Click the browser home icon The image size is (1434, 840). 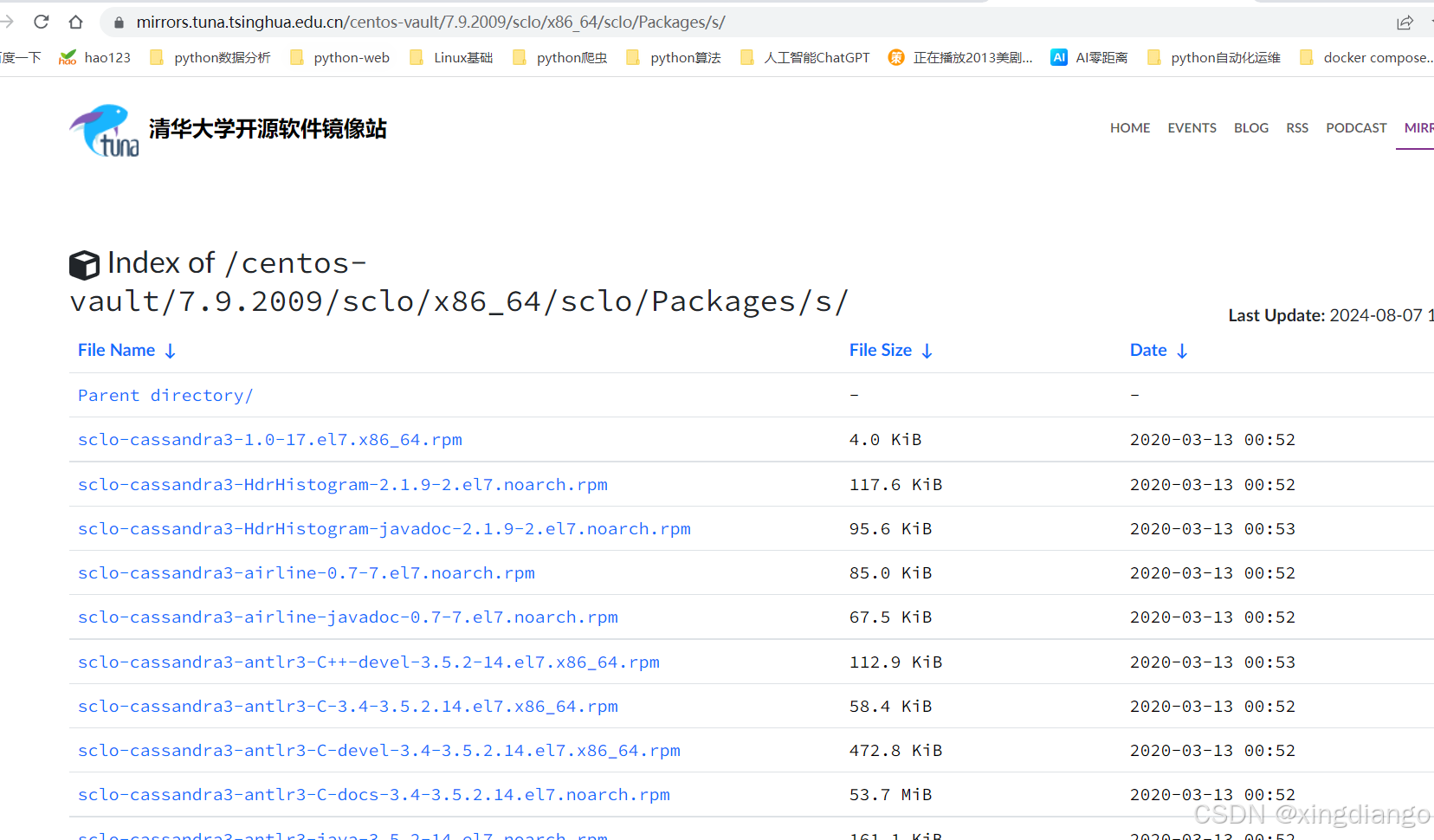coord(76,22)
